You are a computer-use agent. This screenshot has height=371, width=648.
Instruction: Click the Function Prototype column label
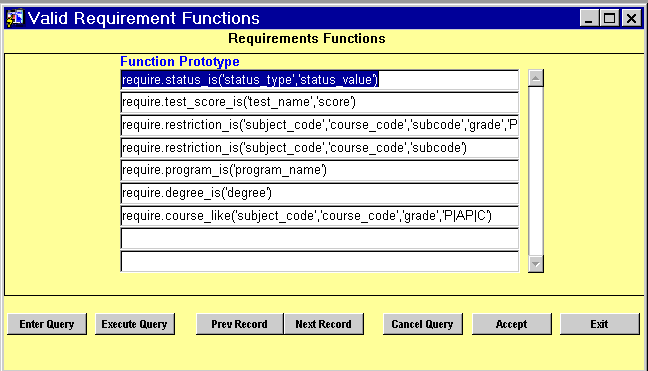(x=180, y=62)
